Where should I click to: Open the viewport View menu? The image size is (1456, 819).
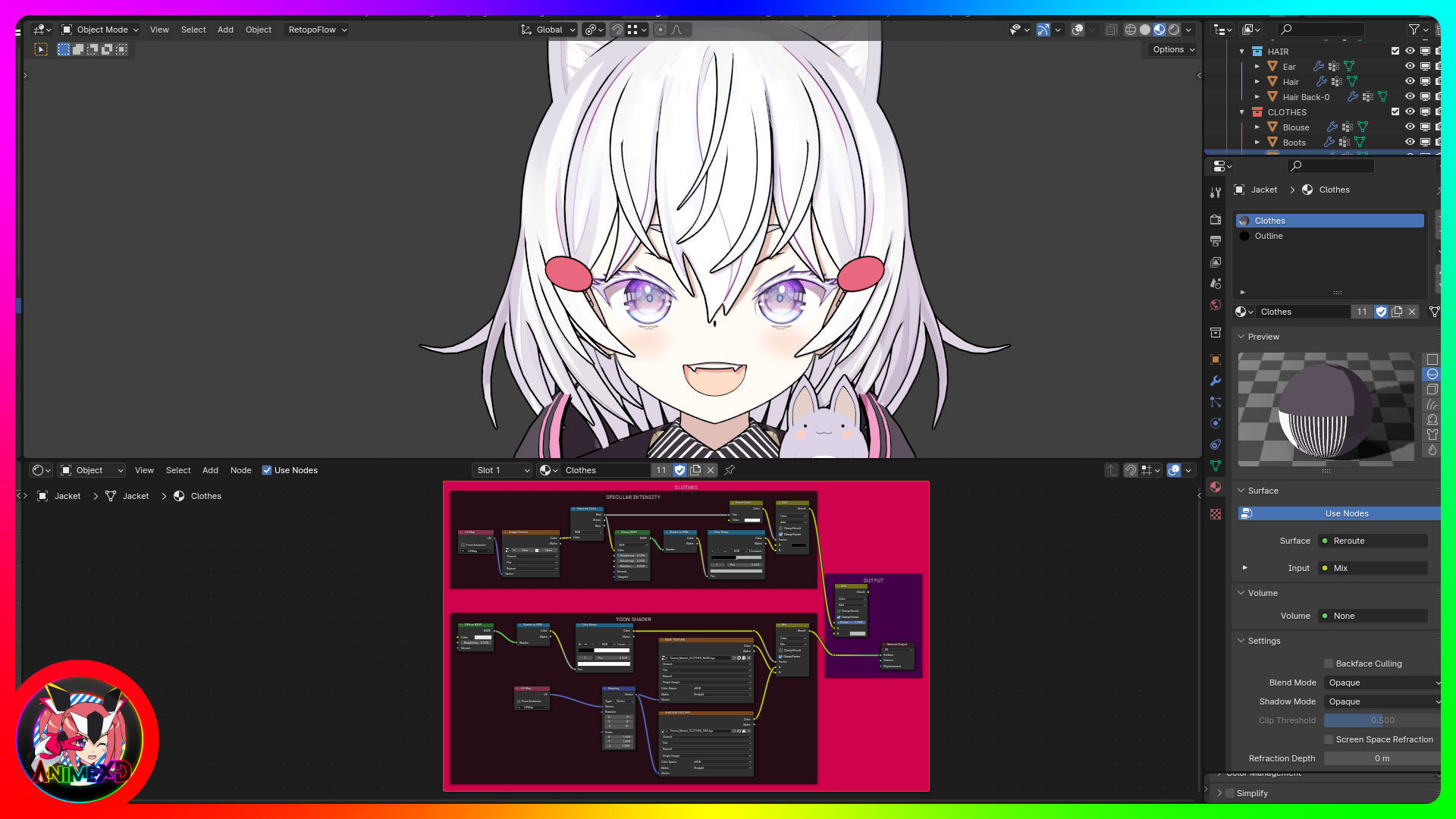pyautogui.click(x=159, y=30)
